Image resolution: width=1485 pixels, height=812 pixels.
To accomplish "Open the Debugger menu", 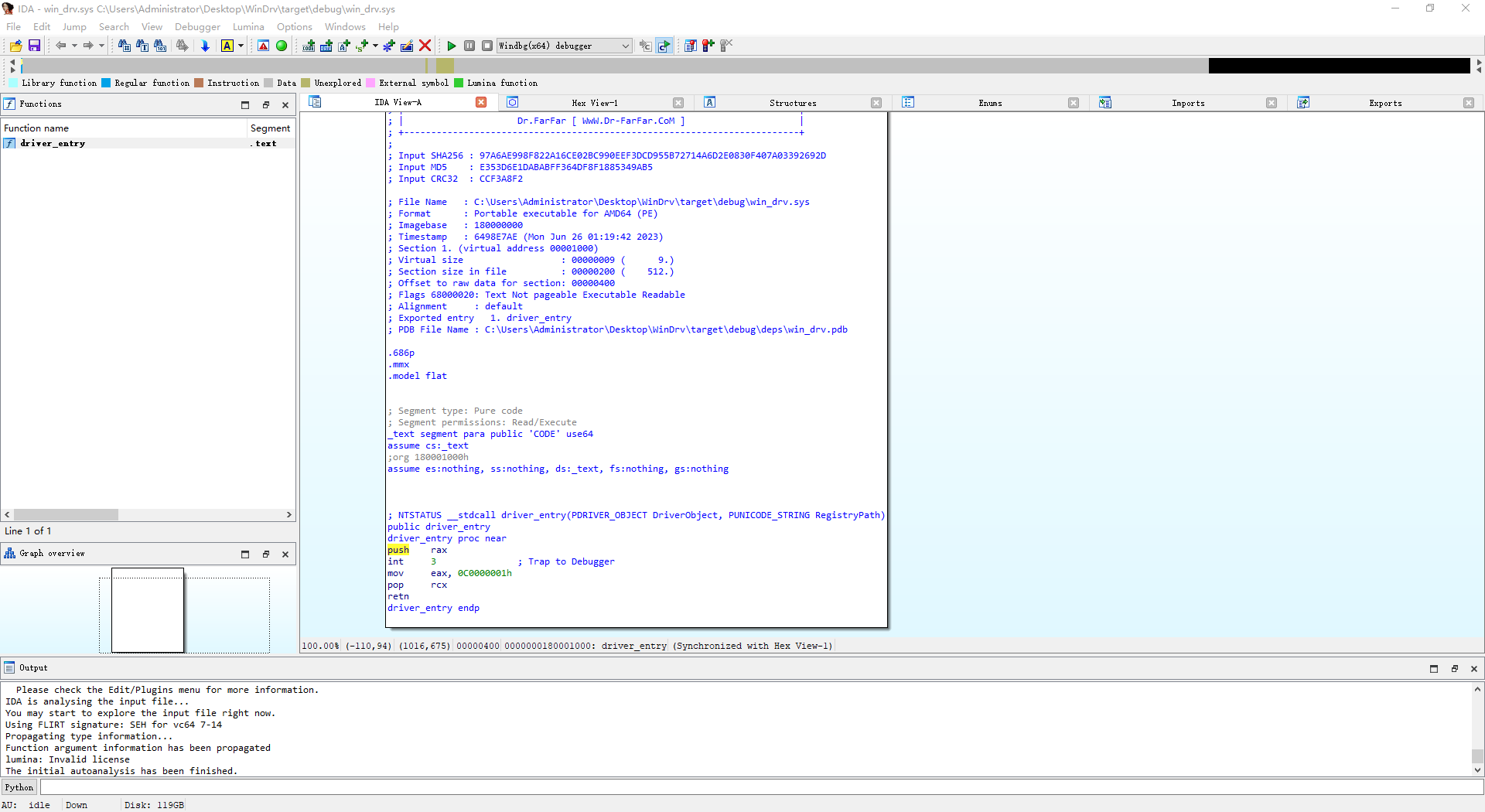I will click(197, 26).
